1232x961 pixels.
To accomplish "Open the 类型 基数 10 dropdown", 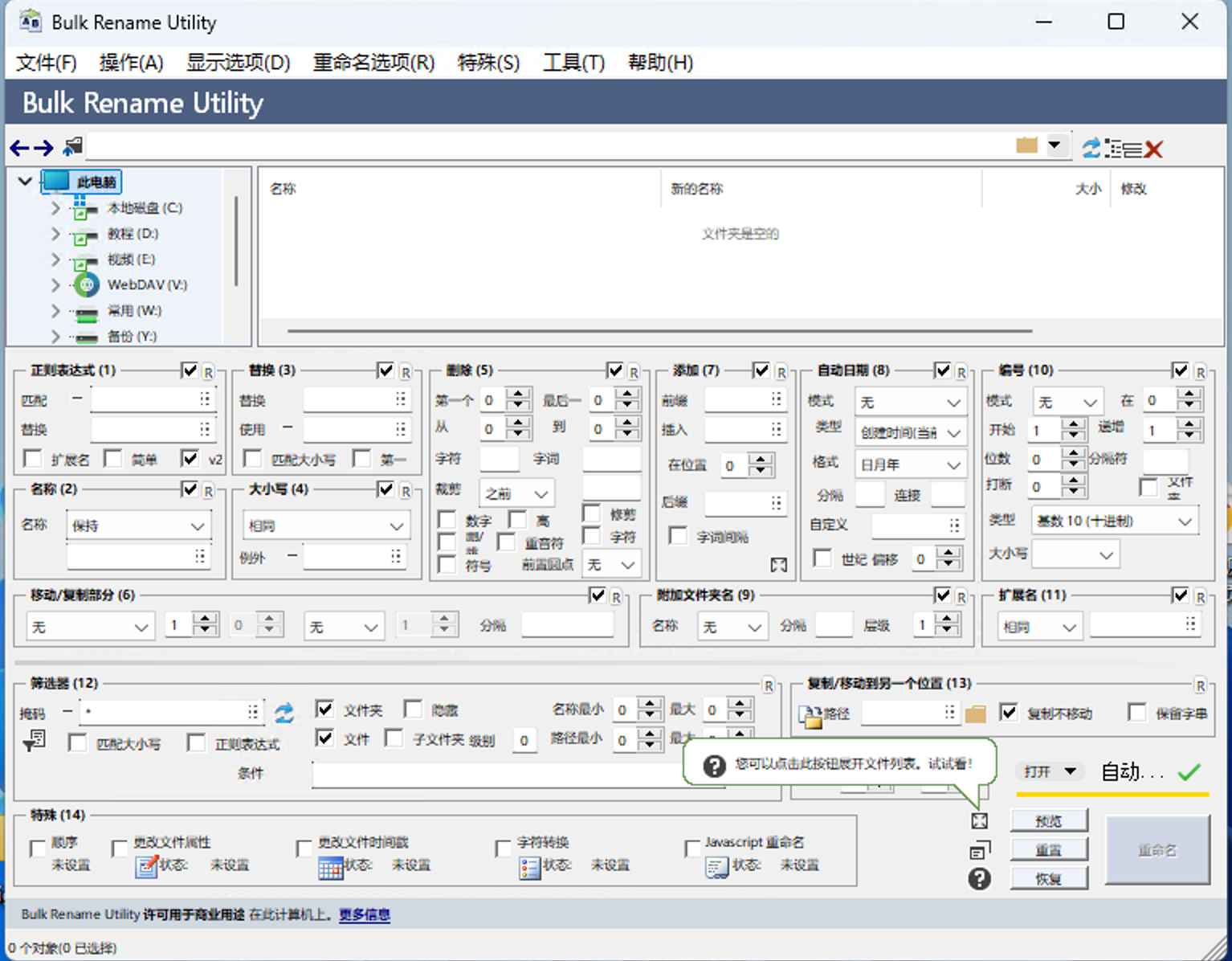I will [1115, 521].
